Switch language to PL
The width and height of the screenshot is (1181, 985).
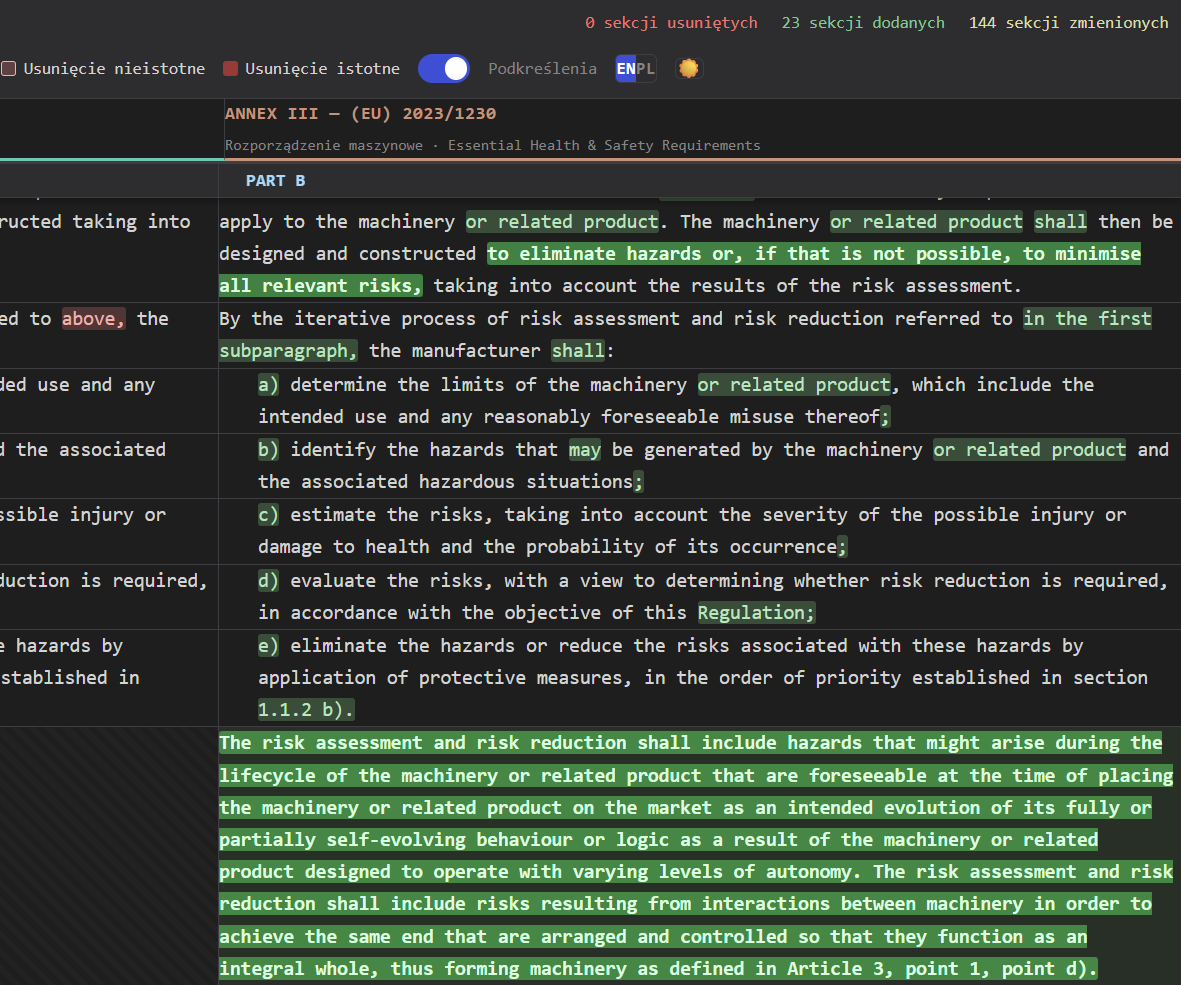tap(646, 69)
